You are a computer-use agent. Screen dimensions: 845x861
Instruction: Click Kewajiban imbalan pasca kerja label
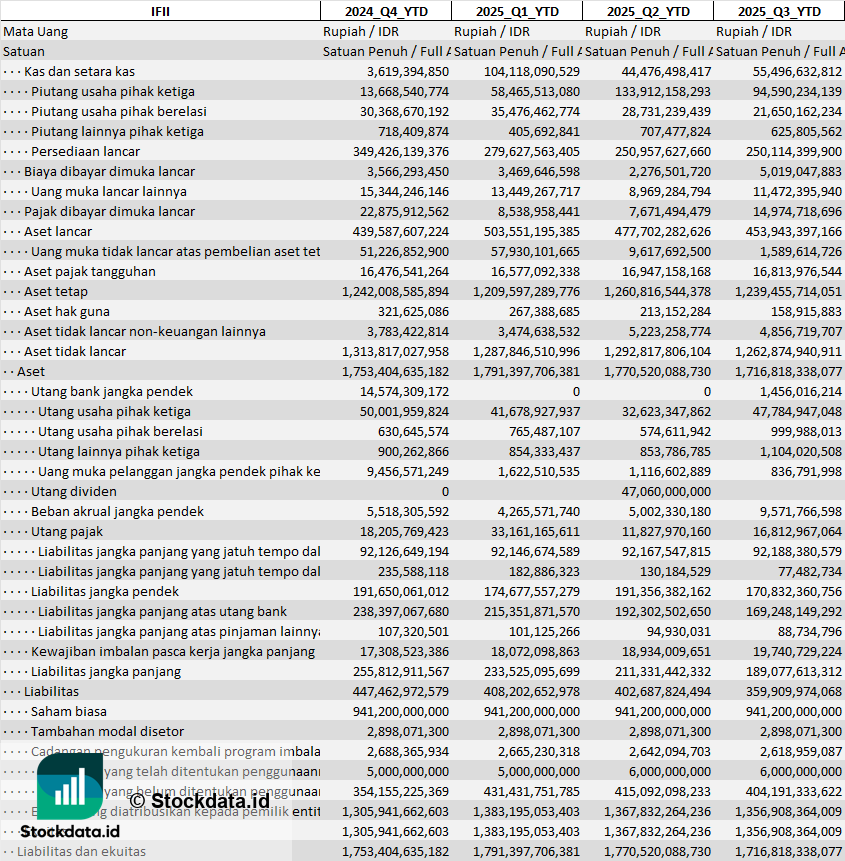tap(173, 652)
